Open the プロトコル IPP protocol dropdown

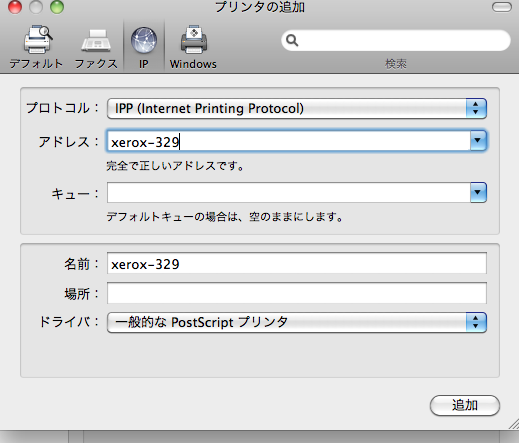click(297, 109)
